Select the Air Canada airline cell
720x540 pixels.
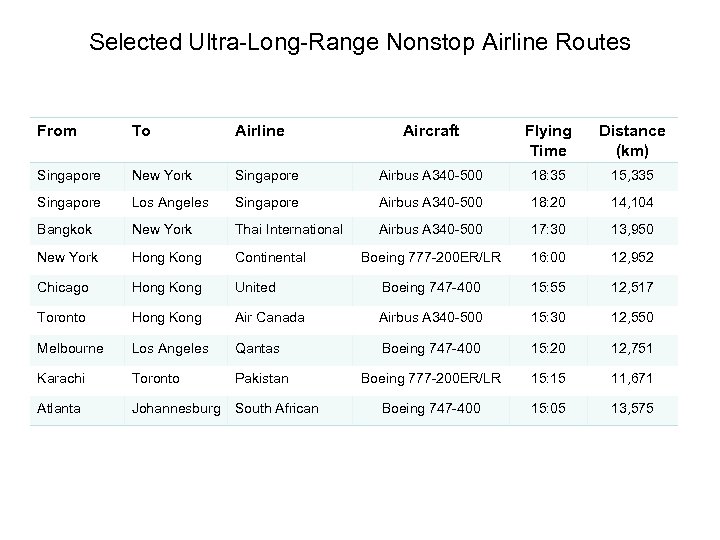tap(268, 317)
